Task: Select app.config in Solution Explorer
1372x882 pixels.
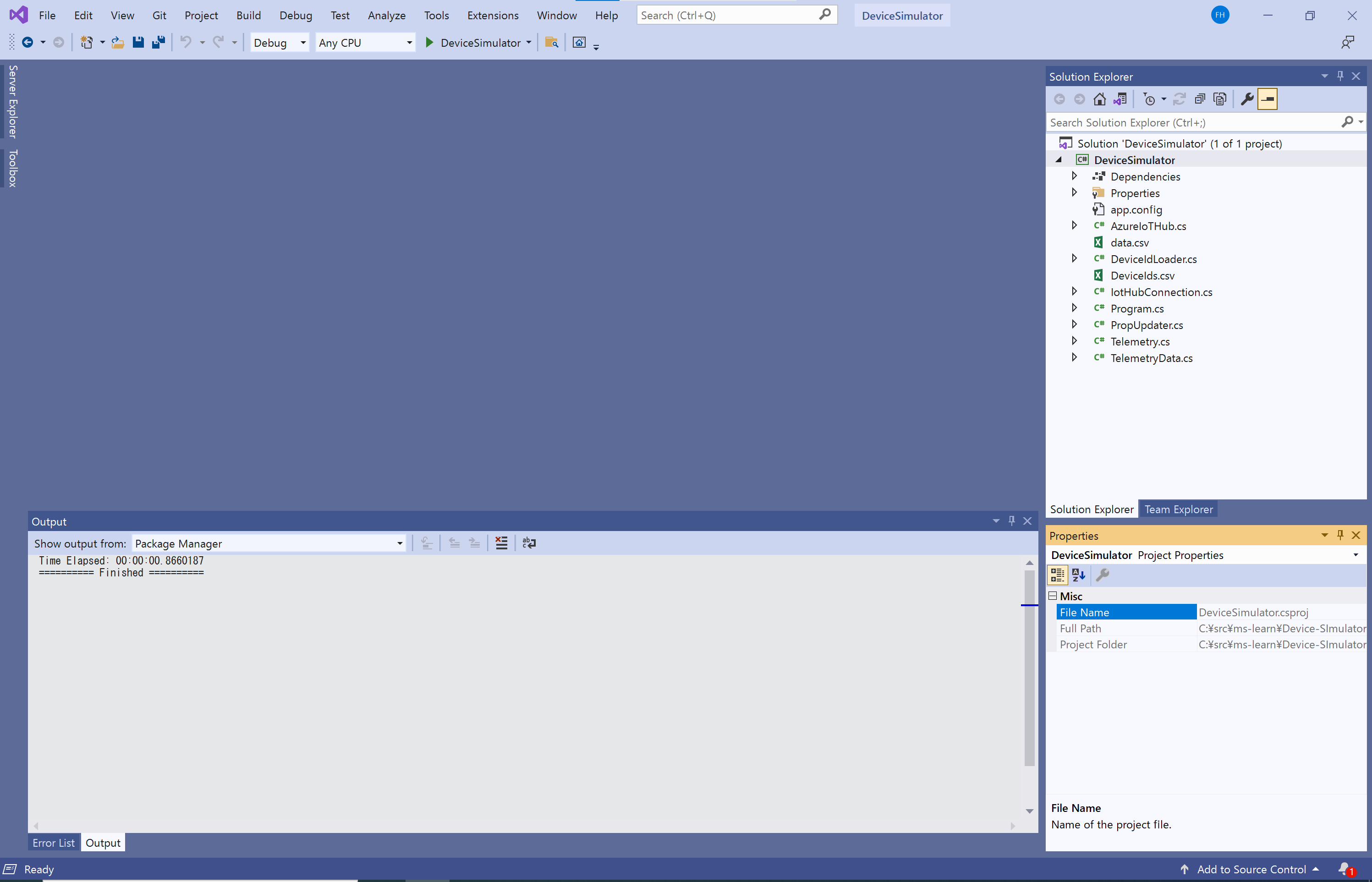Action: click(x=1136, y=210)
